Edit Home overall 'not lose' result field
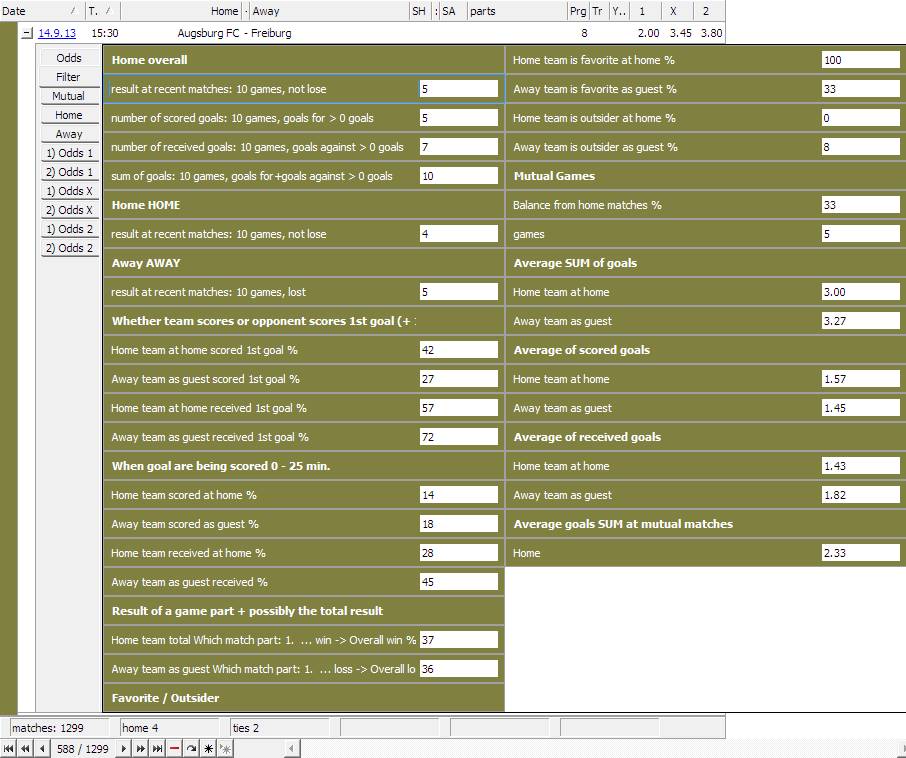This screenshot has width=906, height=758. [x=459, y=89]
